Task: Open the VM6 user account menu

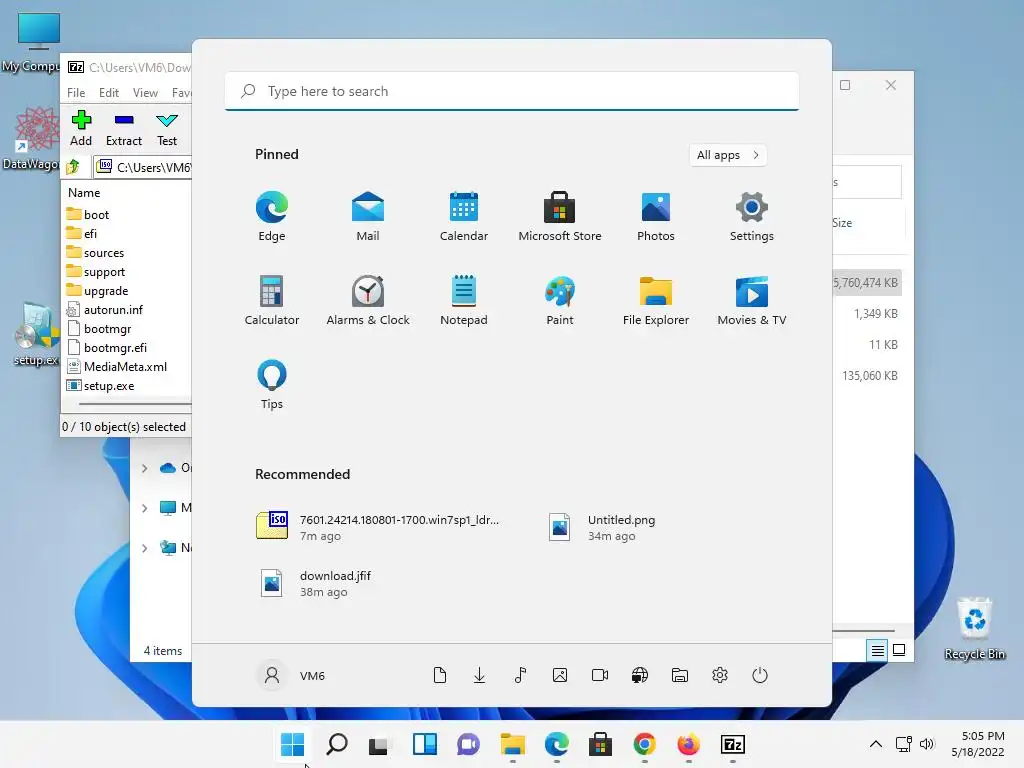Action: (292, 675)
